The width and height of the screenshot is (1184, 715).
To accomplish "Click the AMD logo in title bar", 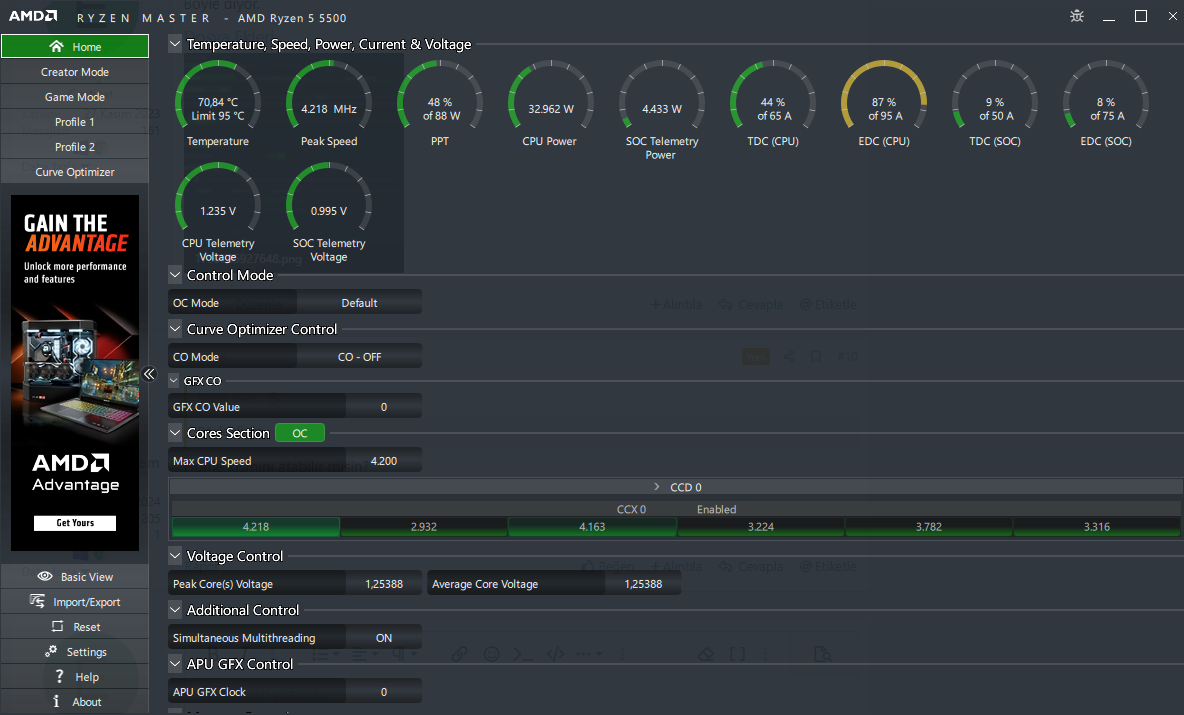I will [x=32, y=16].
